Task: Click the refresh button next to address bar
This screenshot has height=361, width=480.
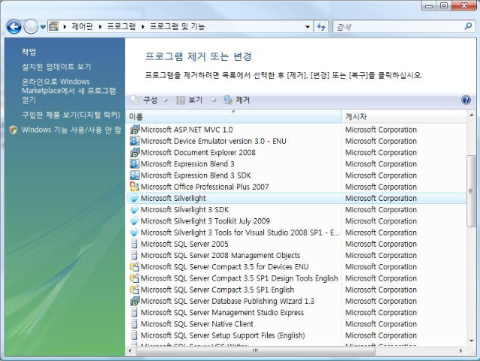Action: (x=321, y=27)
